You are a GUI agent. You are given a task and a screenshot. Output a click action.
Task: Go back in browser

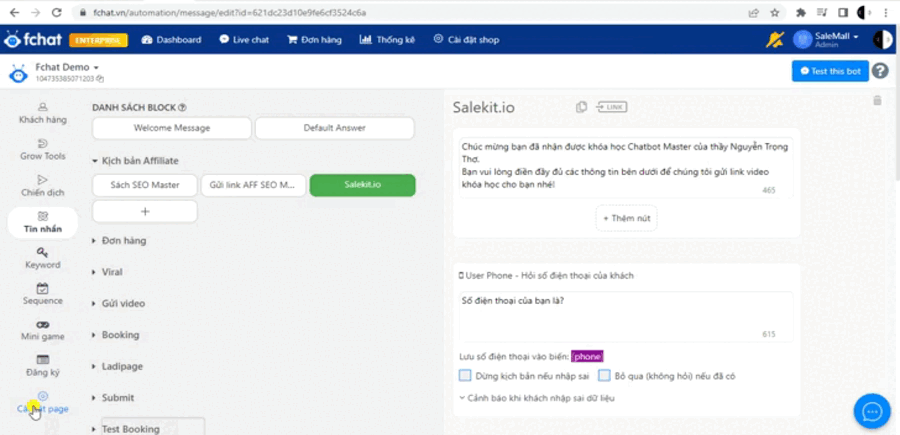pos(14,12)
